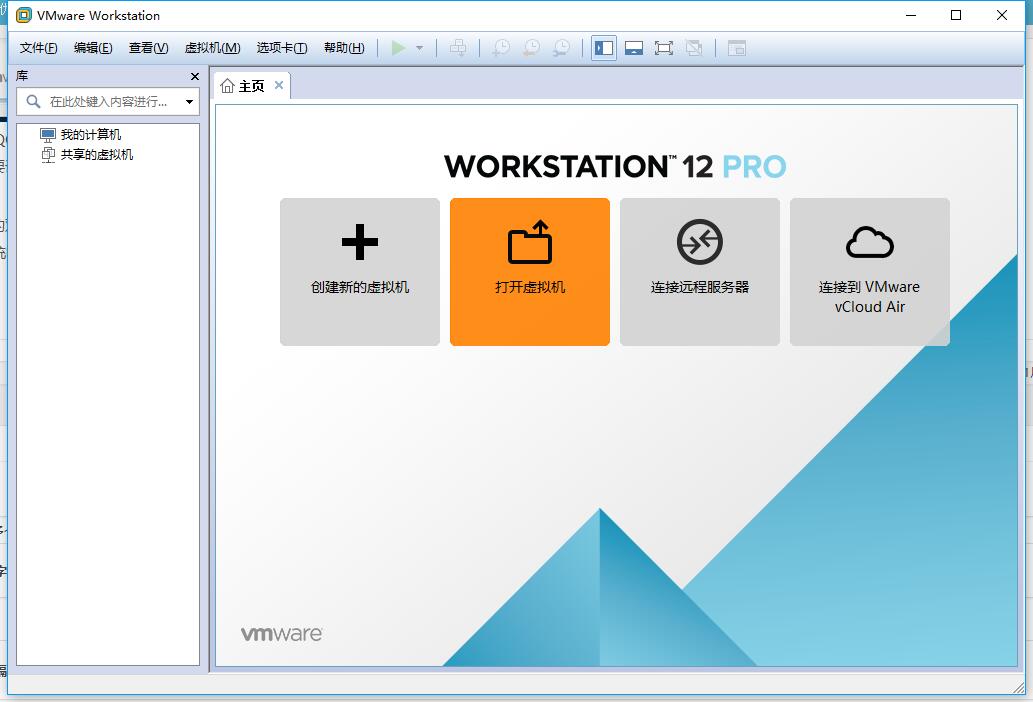Image resolution: width=1033 pixels, height=702 pixels.
Task: Click the window resize grip corner
Action: tap(1019, 688)
